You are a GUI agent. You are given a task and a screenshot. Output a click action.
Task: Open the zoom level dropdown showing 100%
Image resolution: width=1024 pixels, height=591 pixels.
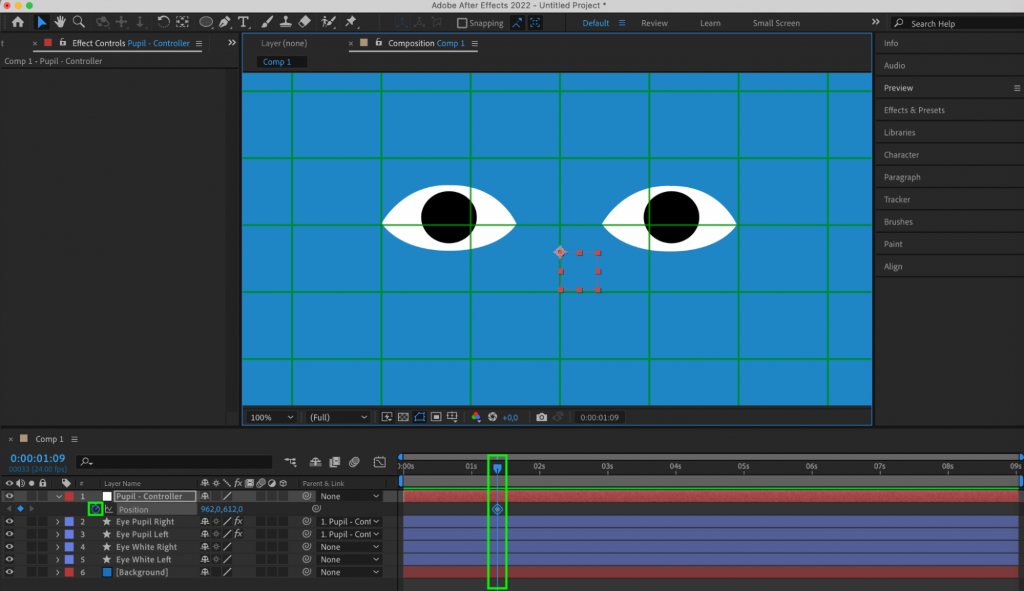[x=270, y=417]
